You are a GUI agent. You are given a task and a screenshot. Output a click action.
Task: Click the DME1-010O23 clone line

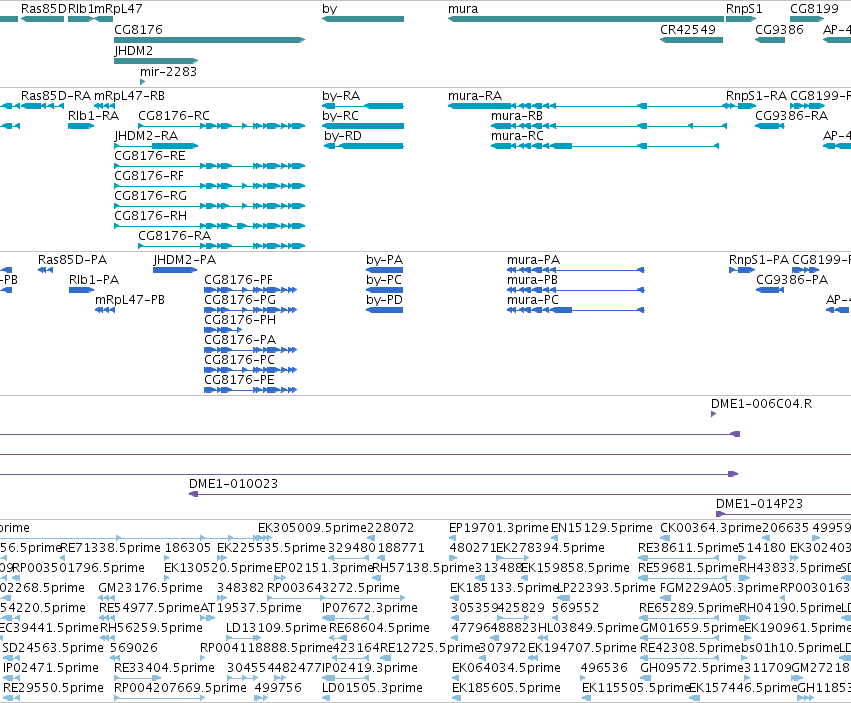(520, 494)
